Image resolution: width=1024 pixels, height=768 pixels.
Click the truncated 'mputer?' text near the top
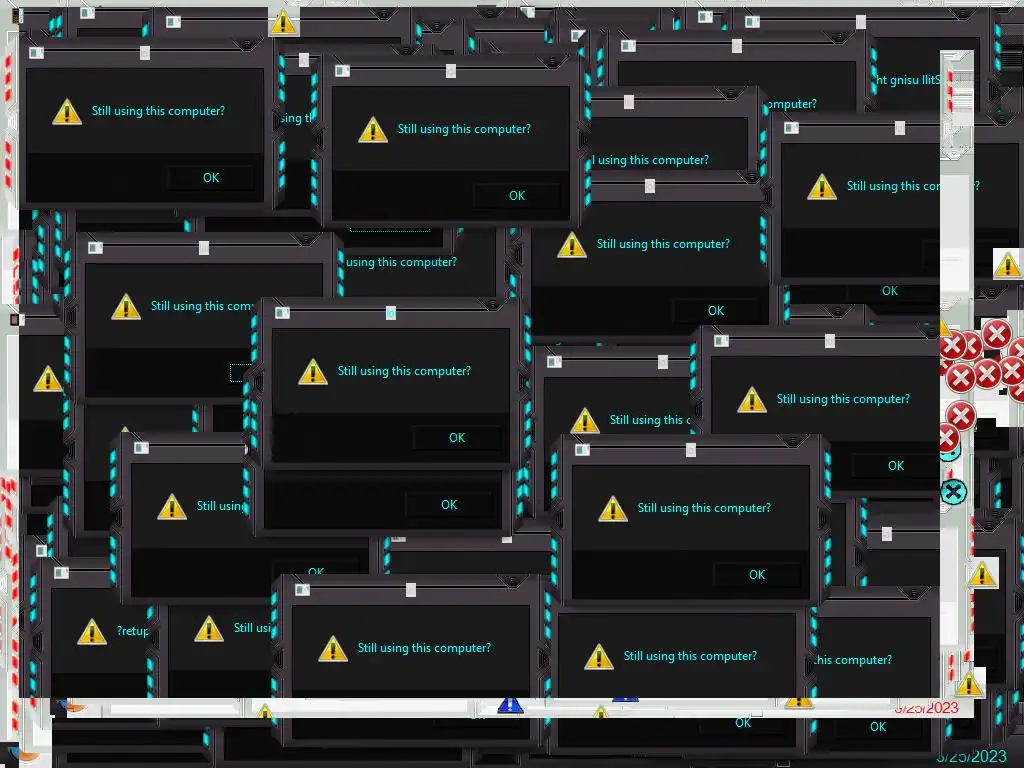(x=792, y=104)
